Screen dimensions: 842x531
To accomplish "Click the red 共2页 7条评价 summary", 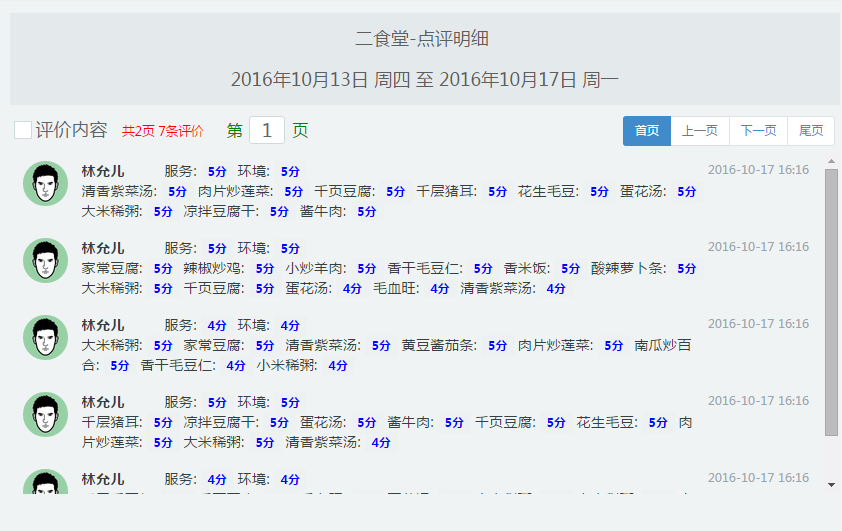I will (163, 131).
